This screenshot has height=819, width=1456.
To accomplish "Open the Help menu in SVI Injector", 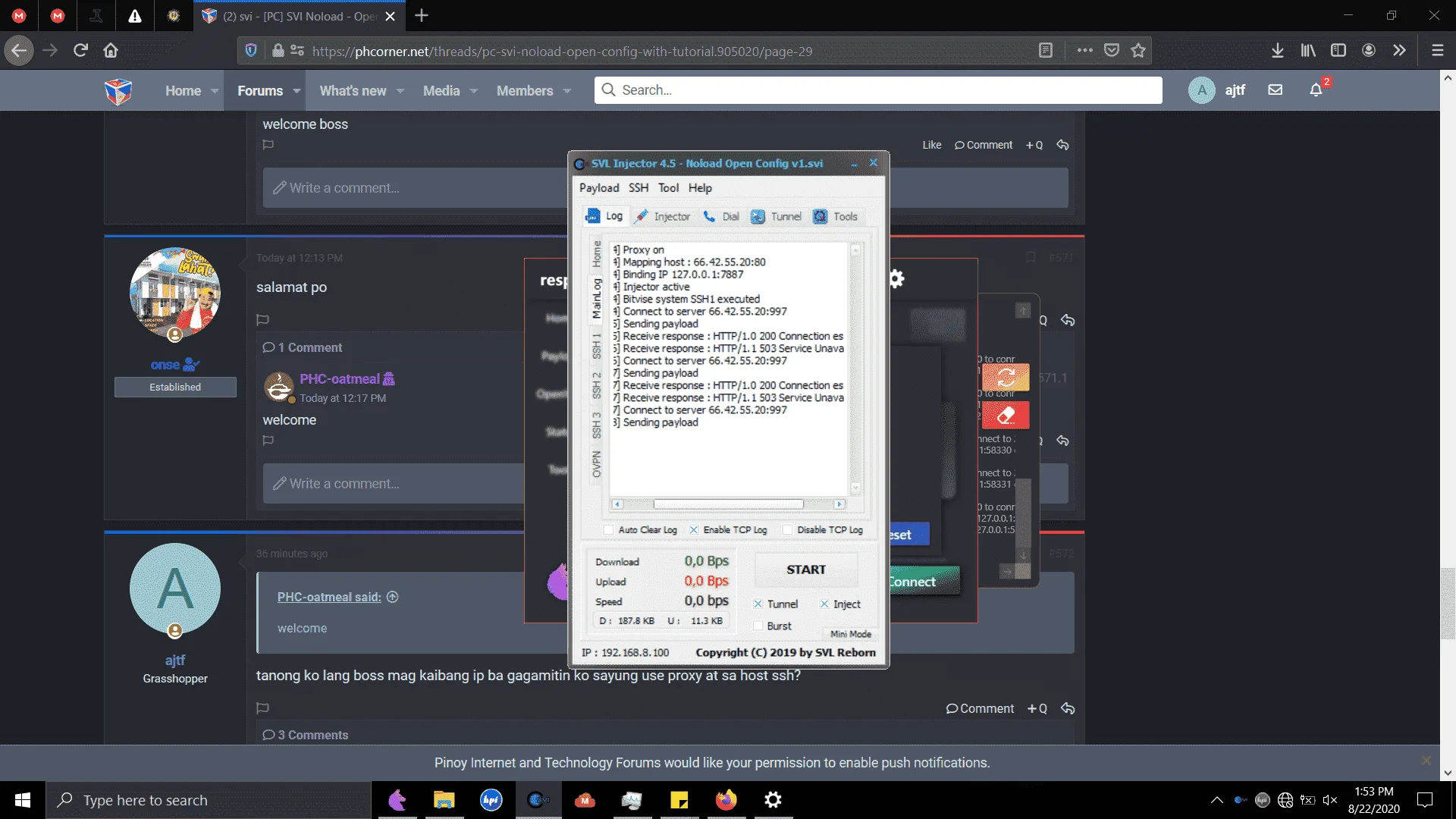I will pyautogui.click(x=700, y=188).
